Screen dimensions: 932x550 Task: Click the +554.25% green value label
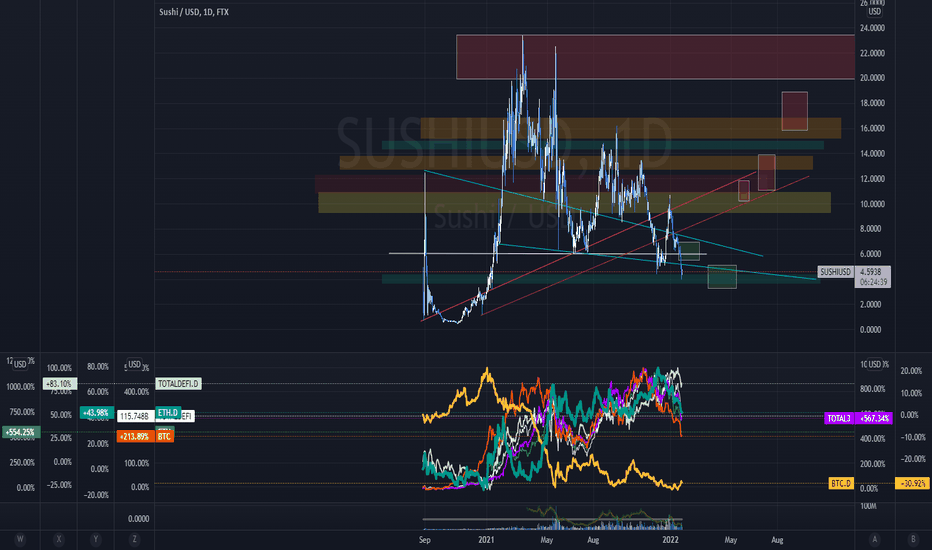pos(21,432)
